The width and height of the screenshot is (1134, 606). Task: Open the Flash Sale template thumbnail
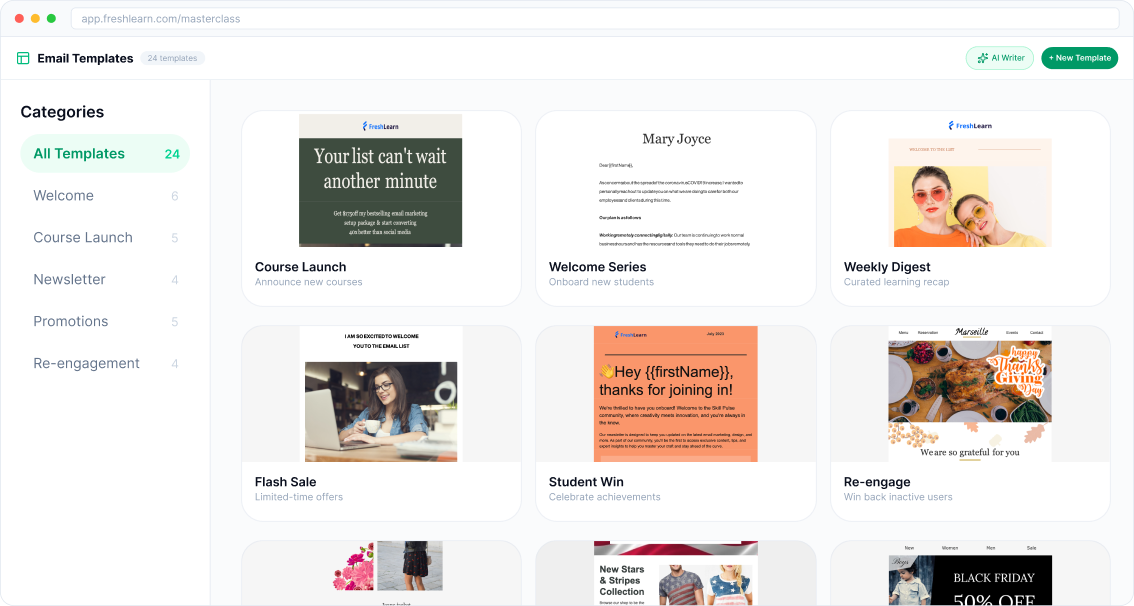(381, 393)
